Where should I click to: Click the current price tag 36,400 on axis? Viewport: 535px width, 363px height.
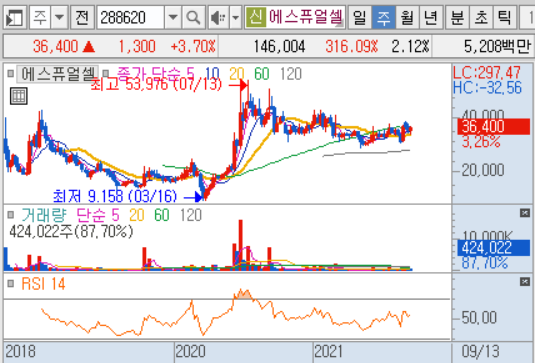(494, 127)
